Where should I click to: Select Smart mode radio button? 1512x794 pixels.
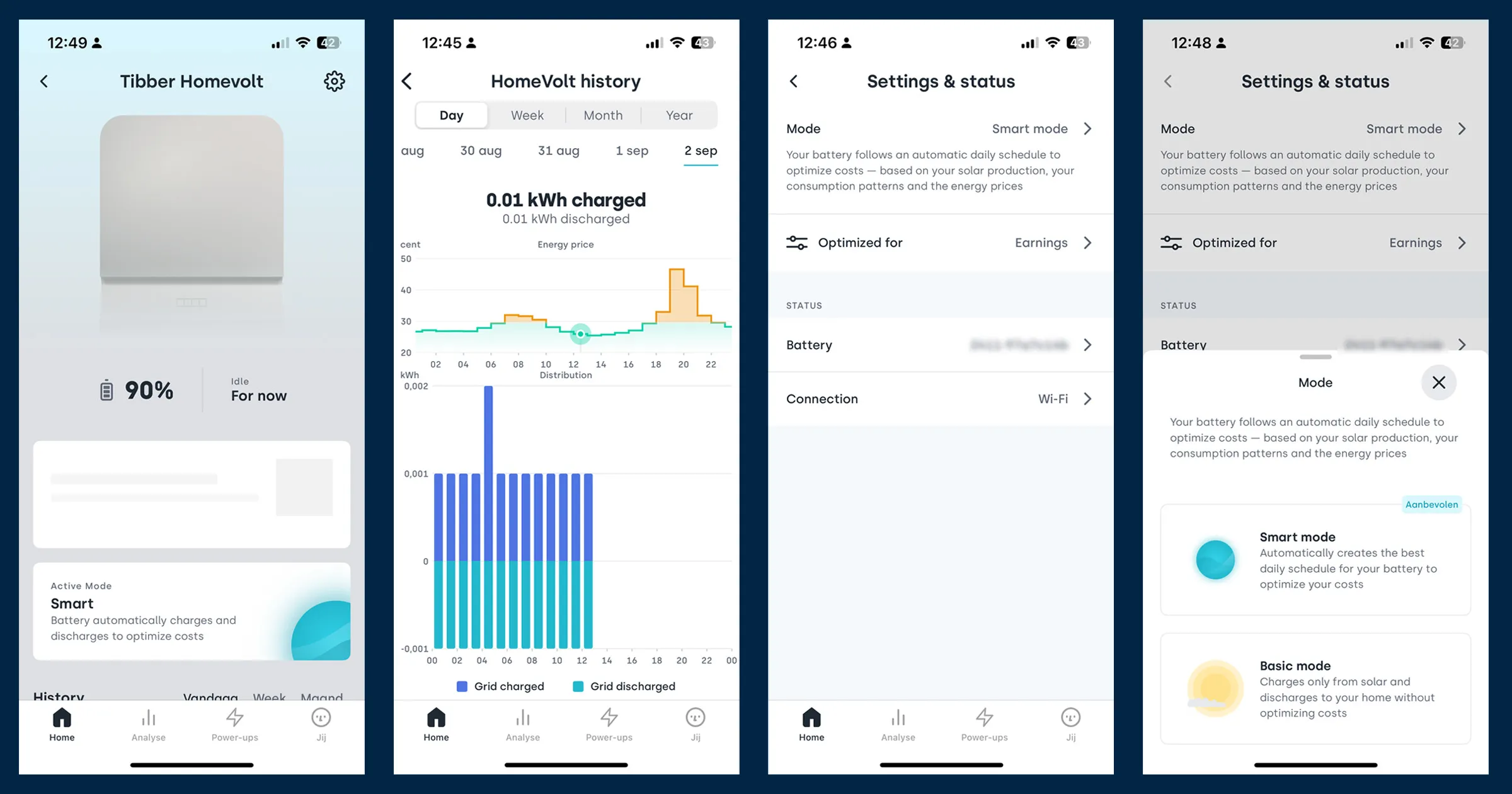[x=1212, y=558]
